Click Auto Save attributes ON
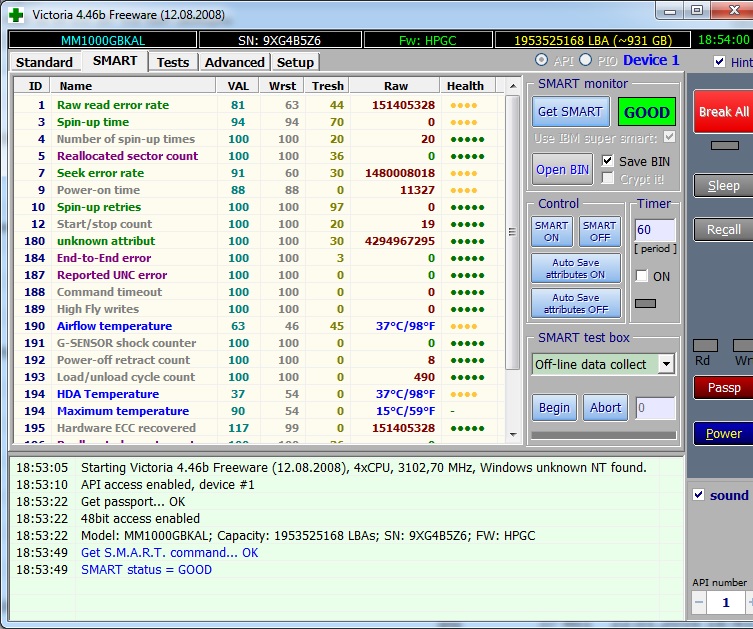The width and height of the screenshot is (753, 629). pos(575,268)
